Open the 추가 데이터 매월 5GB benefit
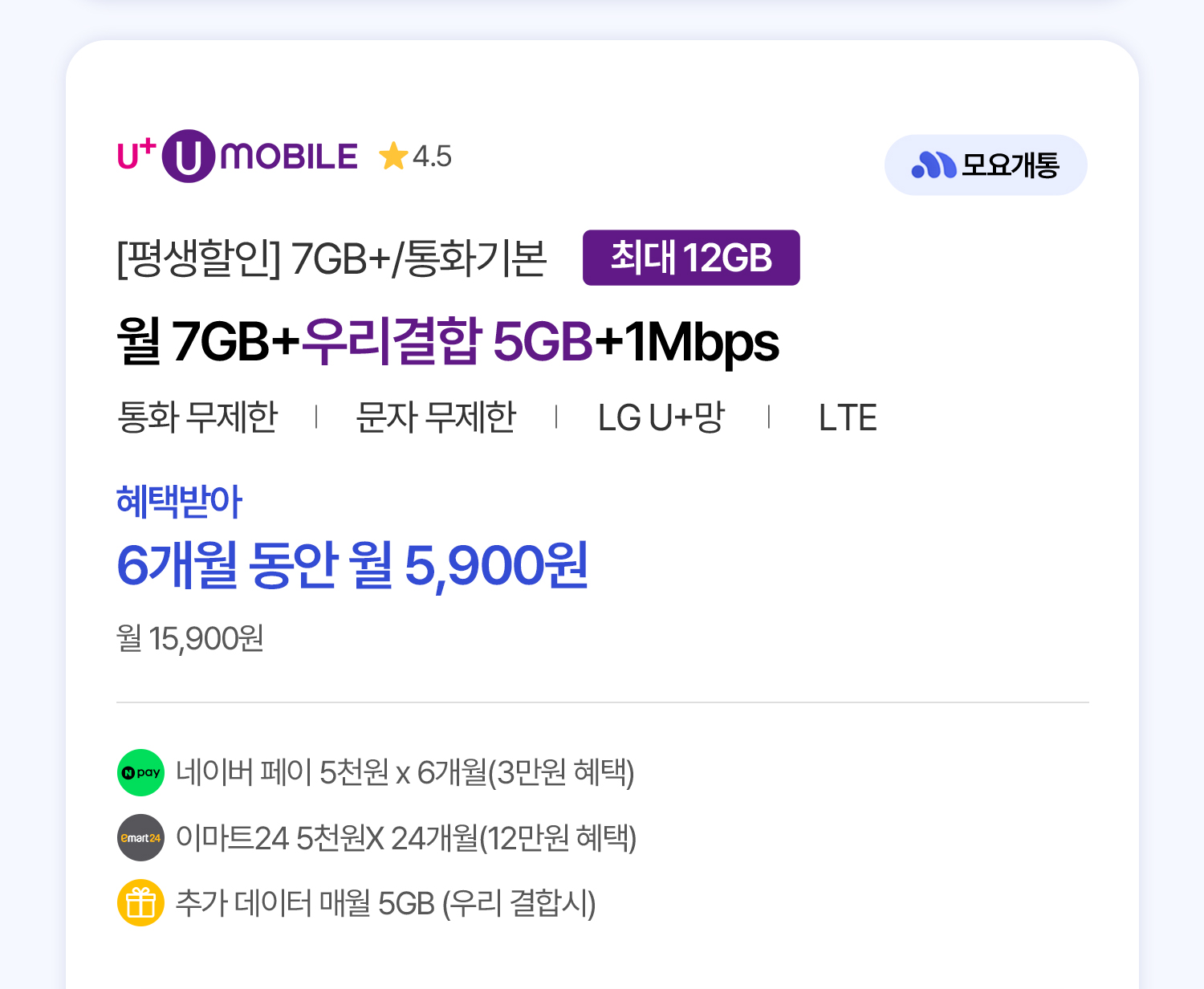 385,903
